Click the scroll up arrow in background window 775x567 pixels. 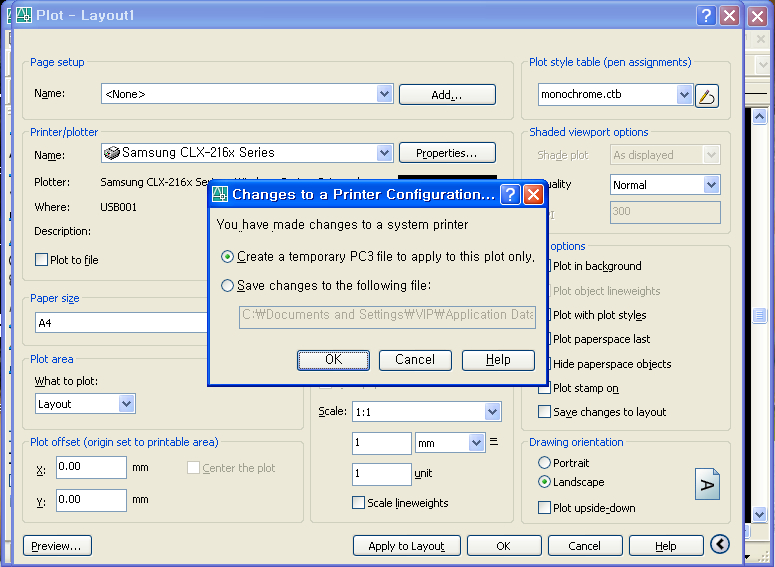coord(760,117)
